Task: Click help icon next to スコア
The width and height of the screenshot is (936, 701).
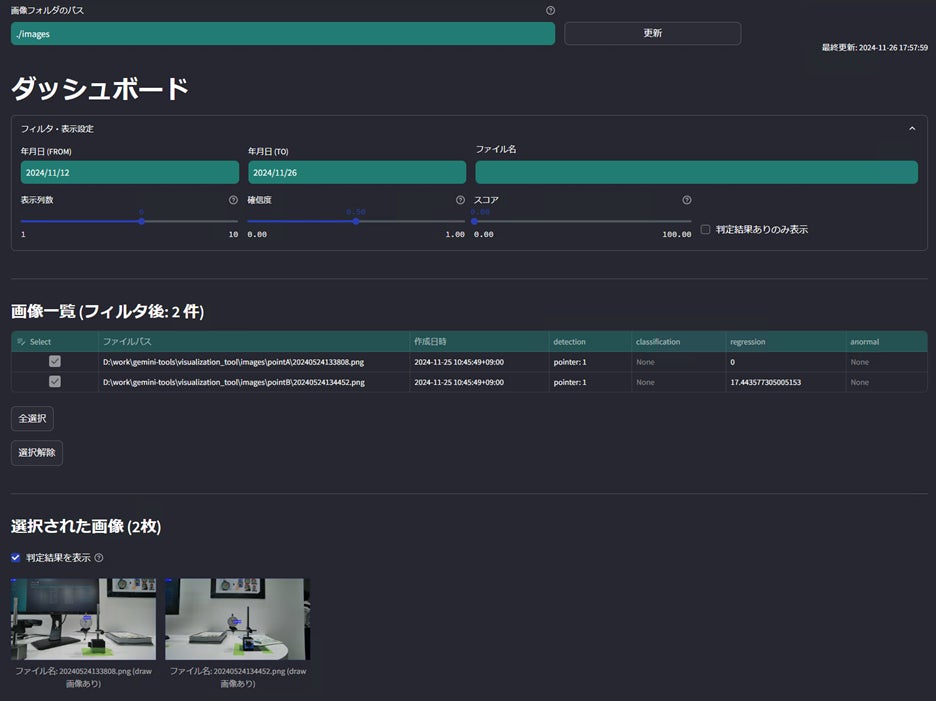Action: pyautogui.click(x=687, y=200)
